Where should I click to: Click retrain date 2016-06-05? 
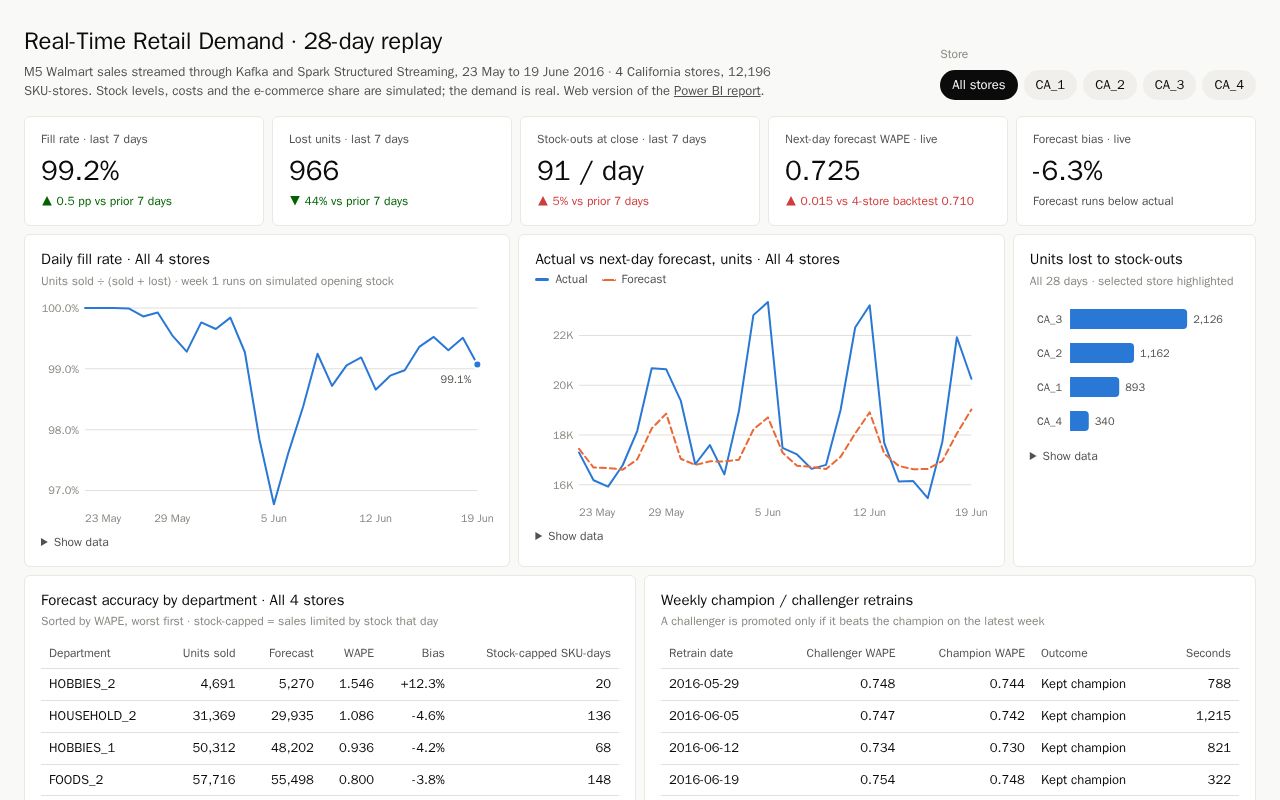(x=704, y=716)
